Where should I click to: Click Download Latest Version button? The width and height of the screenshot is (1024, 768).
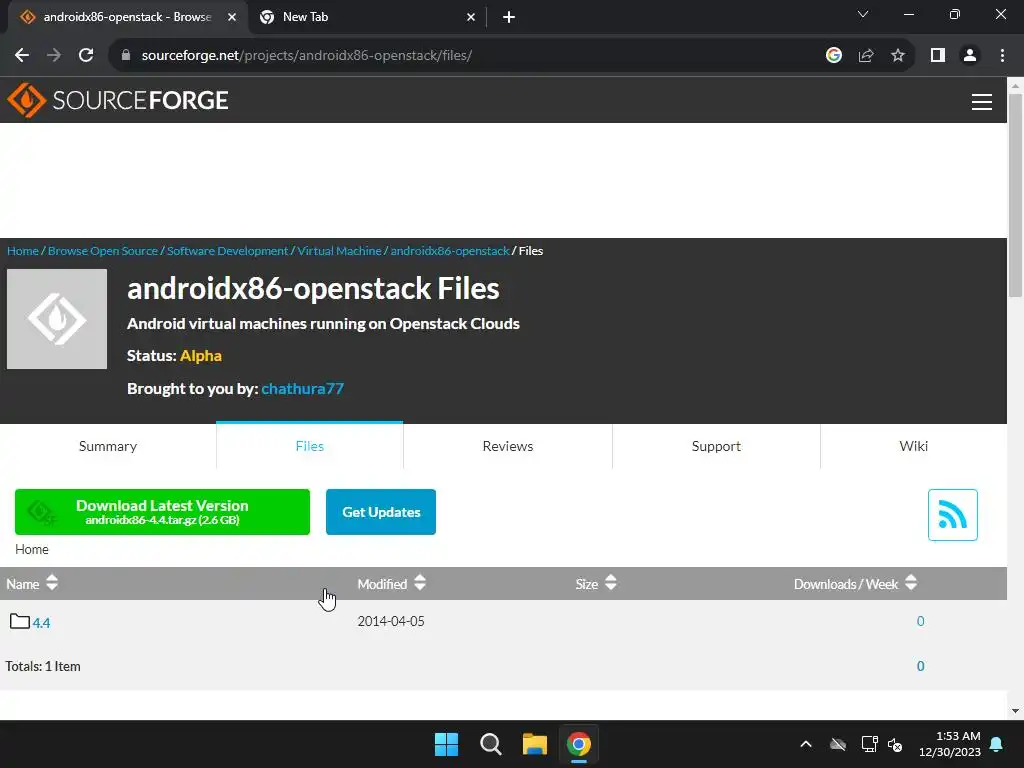[162, 512]
